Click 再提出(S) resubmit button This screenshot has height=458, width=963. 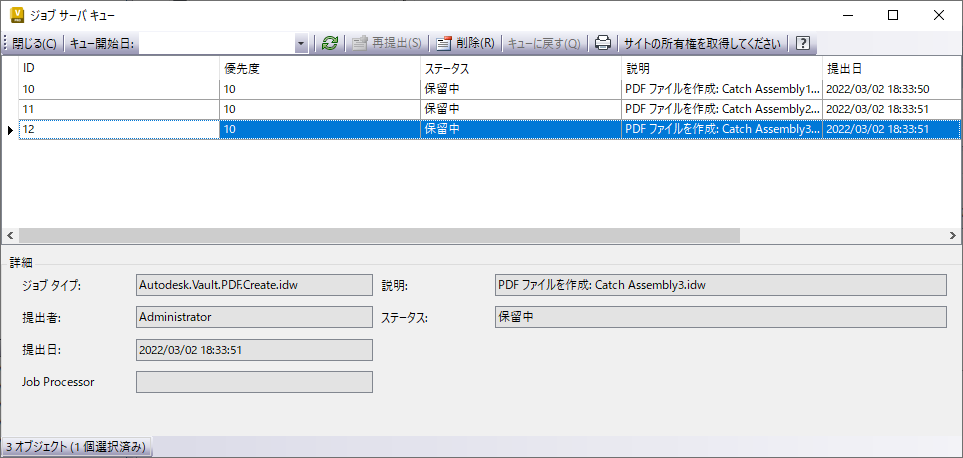[x=387, y=44]
